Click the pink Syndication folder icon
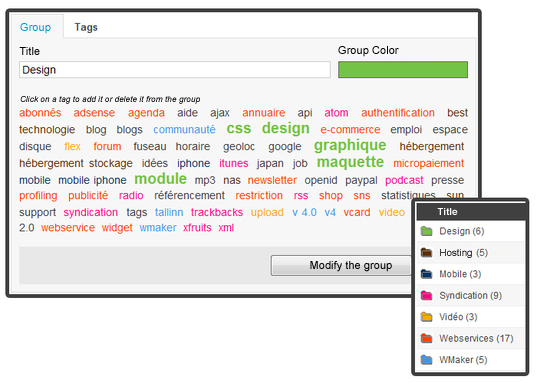 [426, 295]
